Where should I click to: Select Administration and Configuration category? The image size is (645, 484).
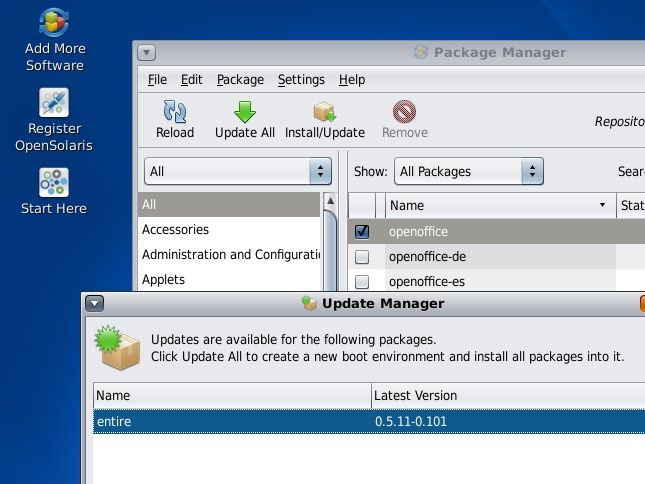229,255
